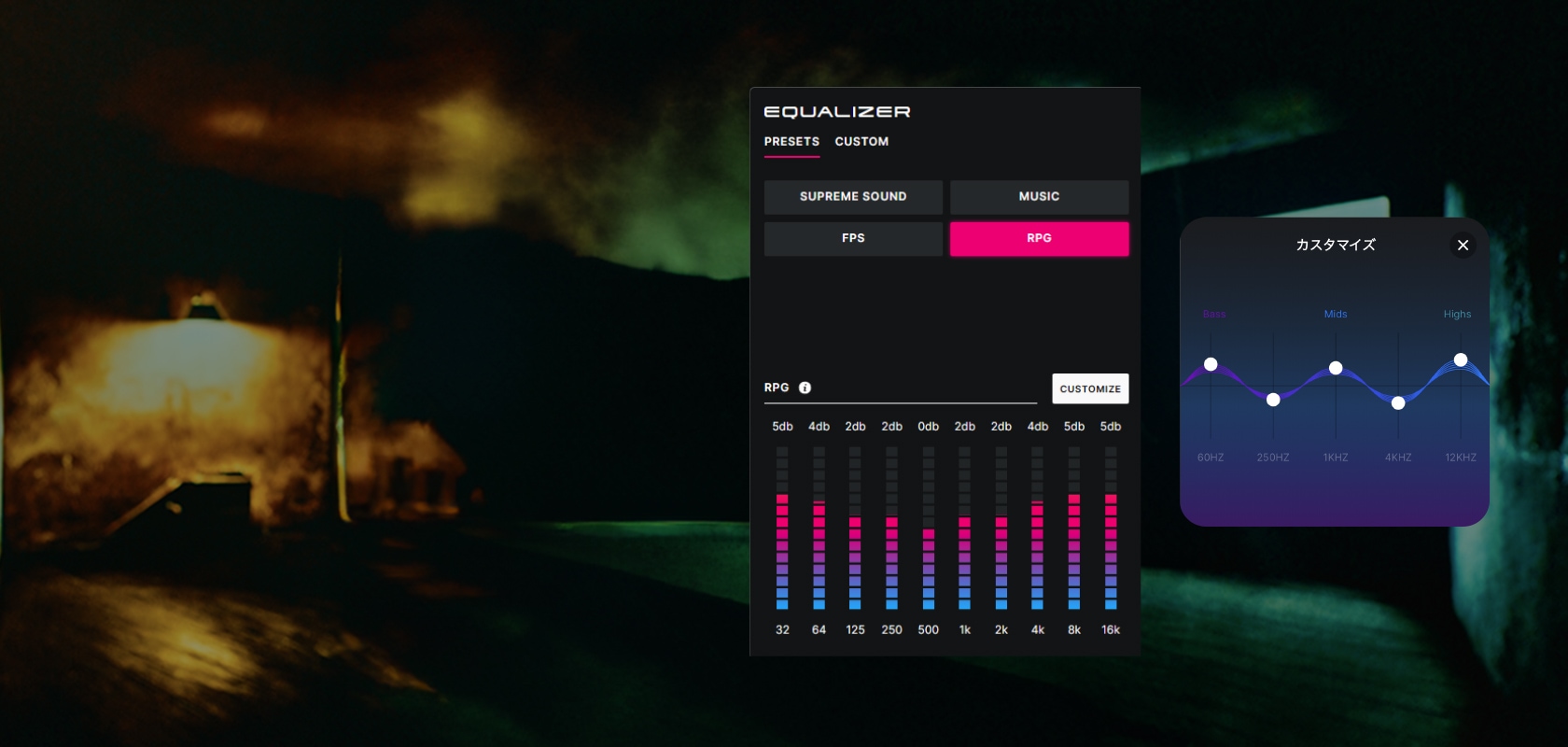Grab the 1KHZ mids slider handle
The height and width of the screenshot is (747, 1568).
tap(1336, 368)
